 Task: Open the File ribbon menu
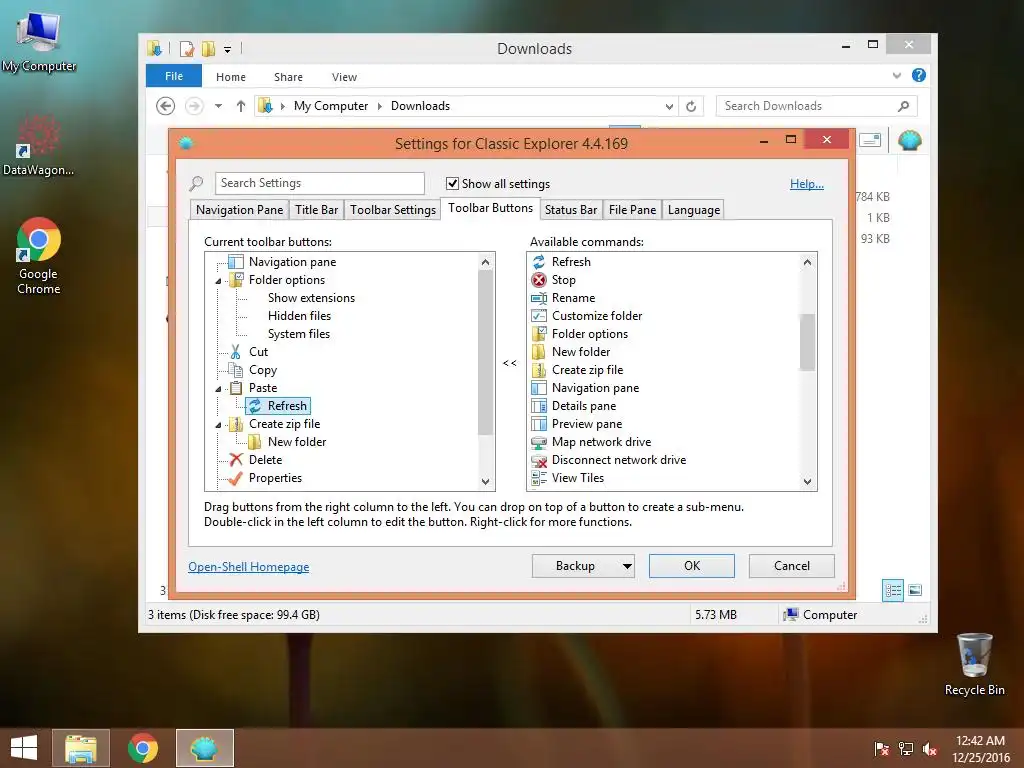click(x=174, y=76)
